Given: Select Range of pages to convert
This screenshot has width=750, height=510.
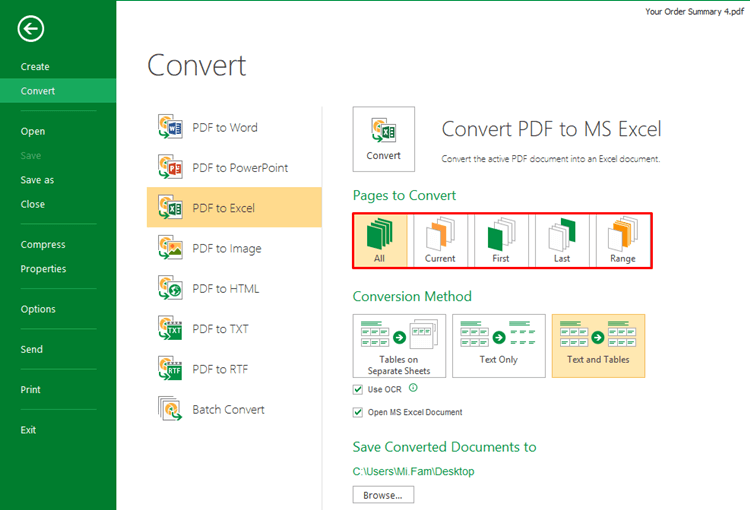Looking at the screenshot, I should (622, 241).
